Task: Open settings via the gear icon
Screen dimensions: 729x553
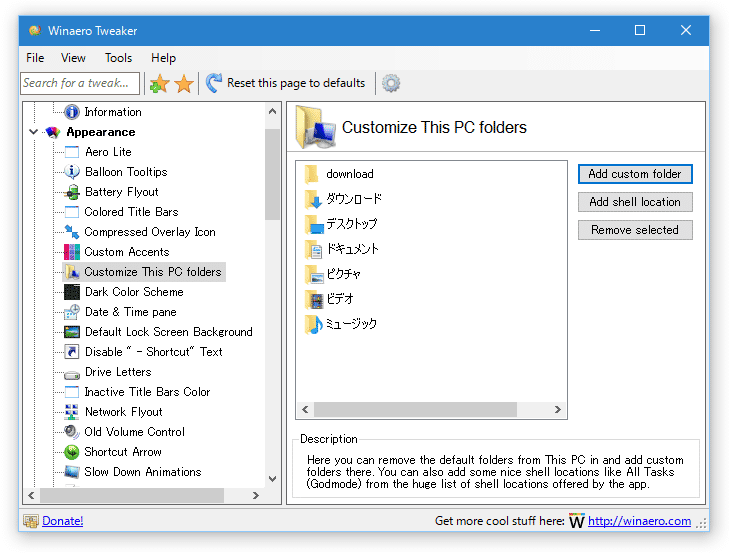Action: coord(391,83)
